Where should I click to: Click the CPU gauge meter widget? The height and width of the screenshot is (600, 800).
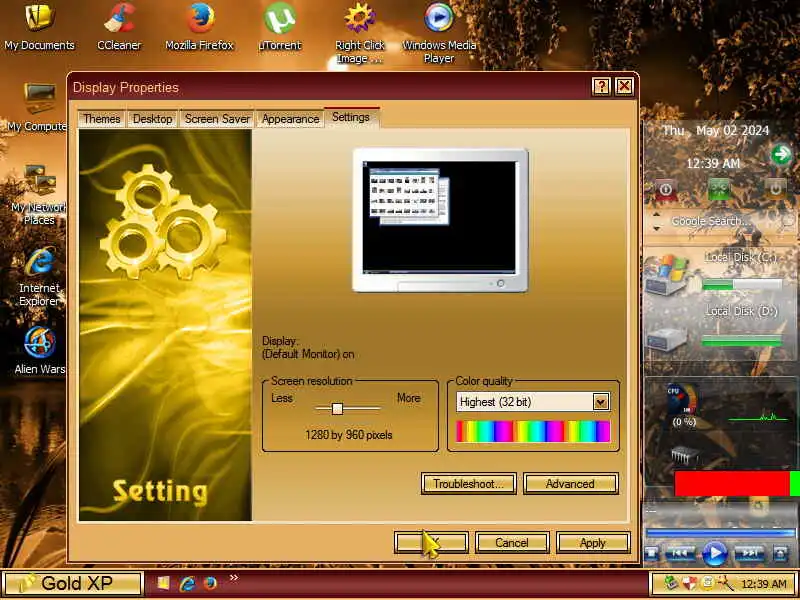coord(684,401)
